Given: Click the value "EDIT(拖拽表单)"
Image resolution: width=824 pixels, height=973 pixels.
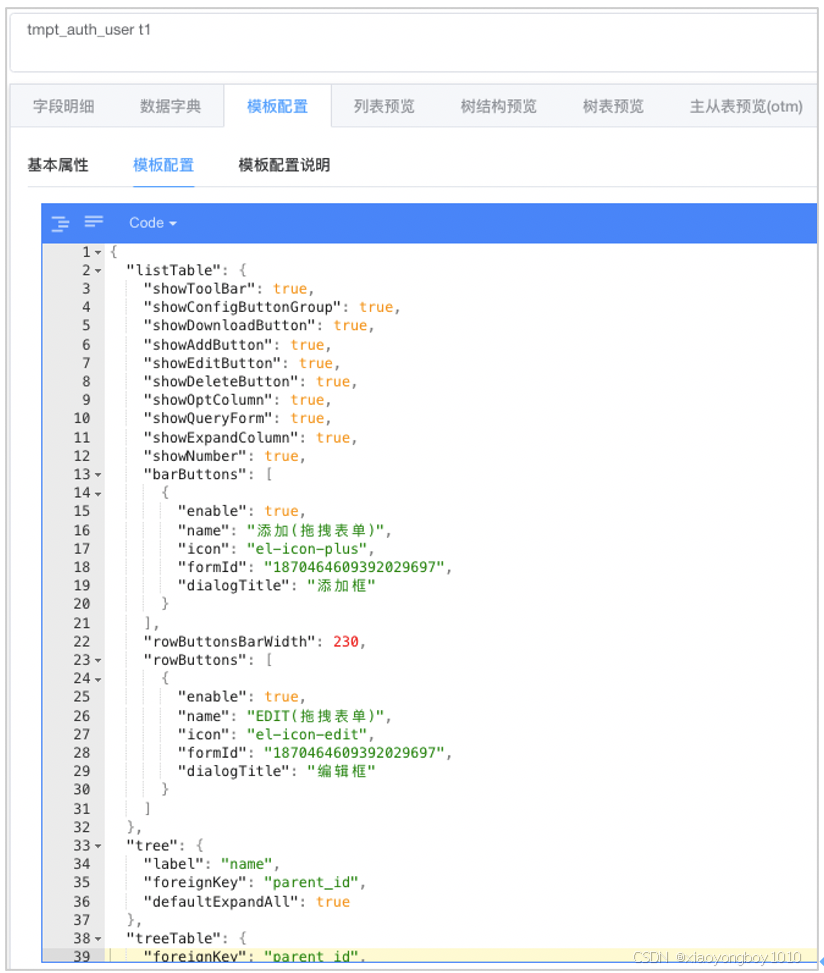Looking at the screenshot, I should pos(316,716).
